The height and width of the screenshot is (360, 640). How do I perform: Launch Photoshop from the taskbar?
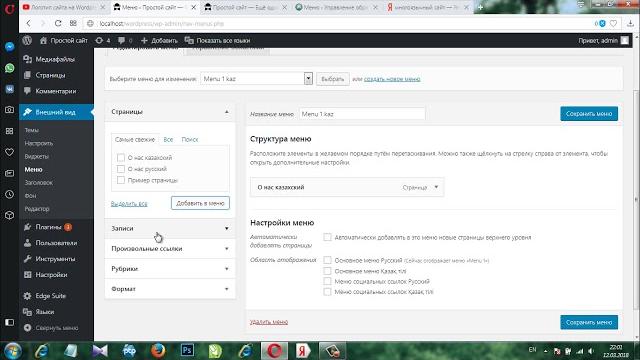(187, 350)
